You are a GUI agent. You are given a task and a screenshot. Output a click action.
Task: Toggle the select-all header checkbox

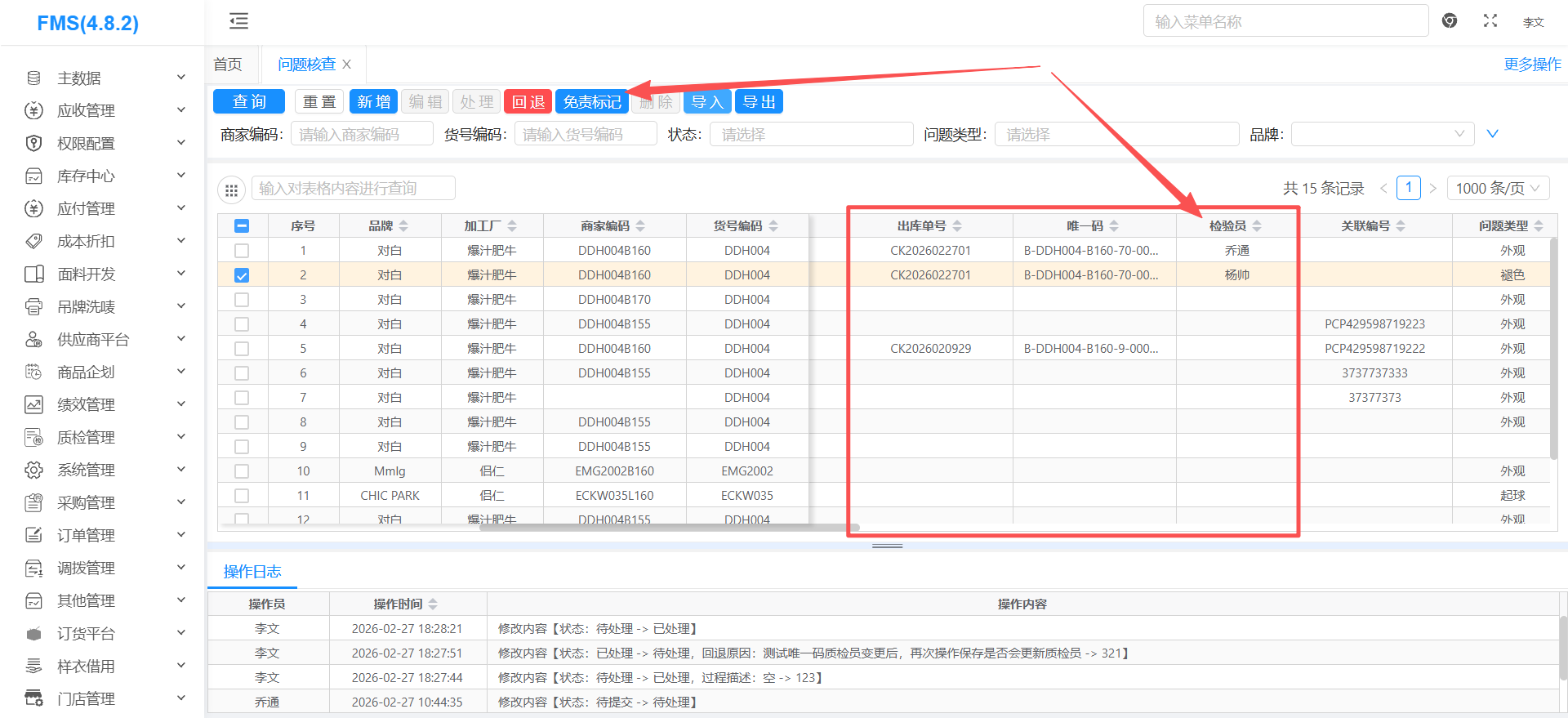click(x=242, y=226)
